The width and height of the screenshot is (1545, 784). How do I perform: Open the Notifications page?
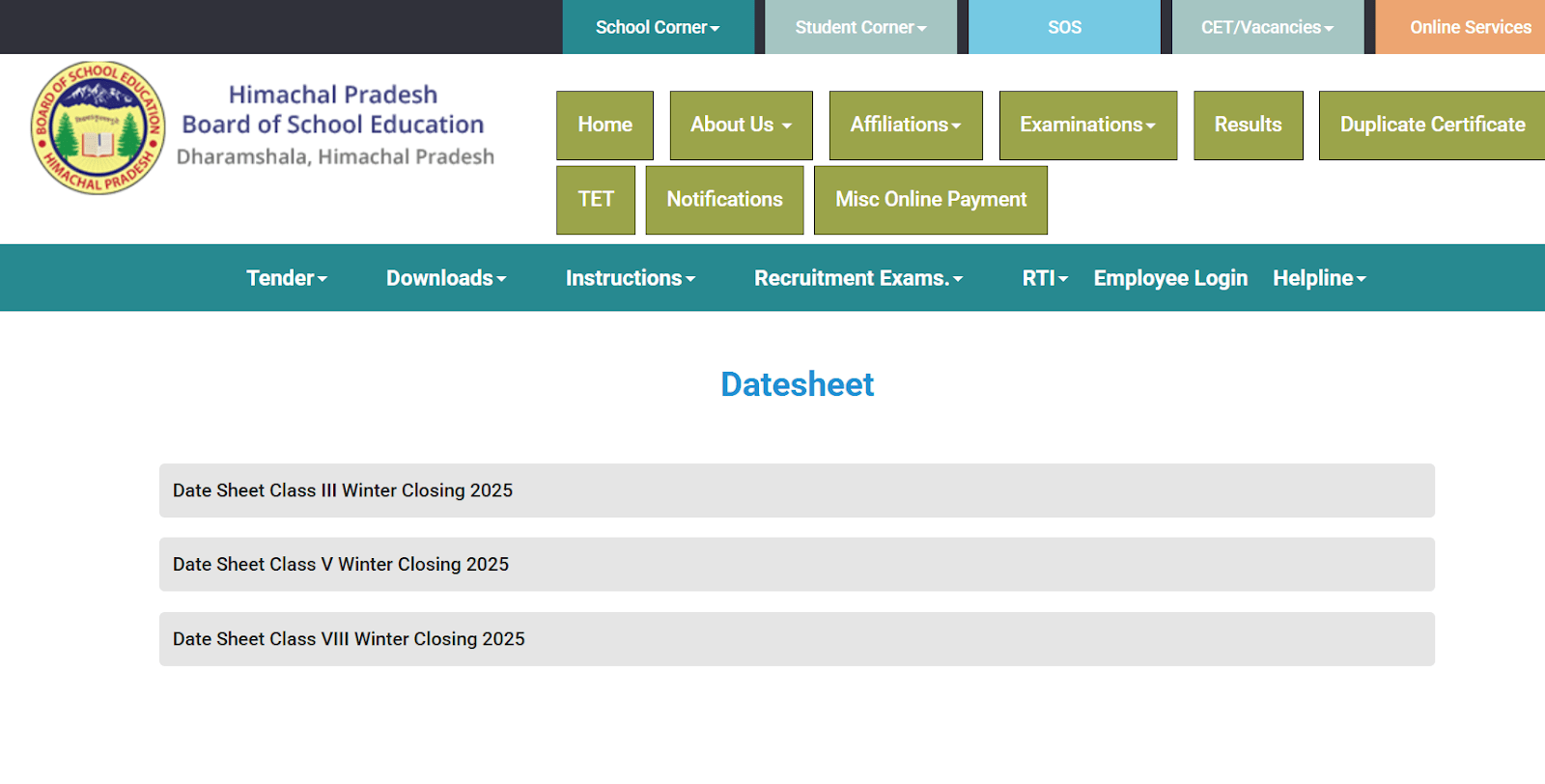pos(724,199)
